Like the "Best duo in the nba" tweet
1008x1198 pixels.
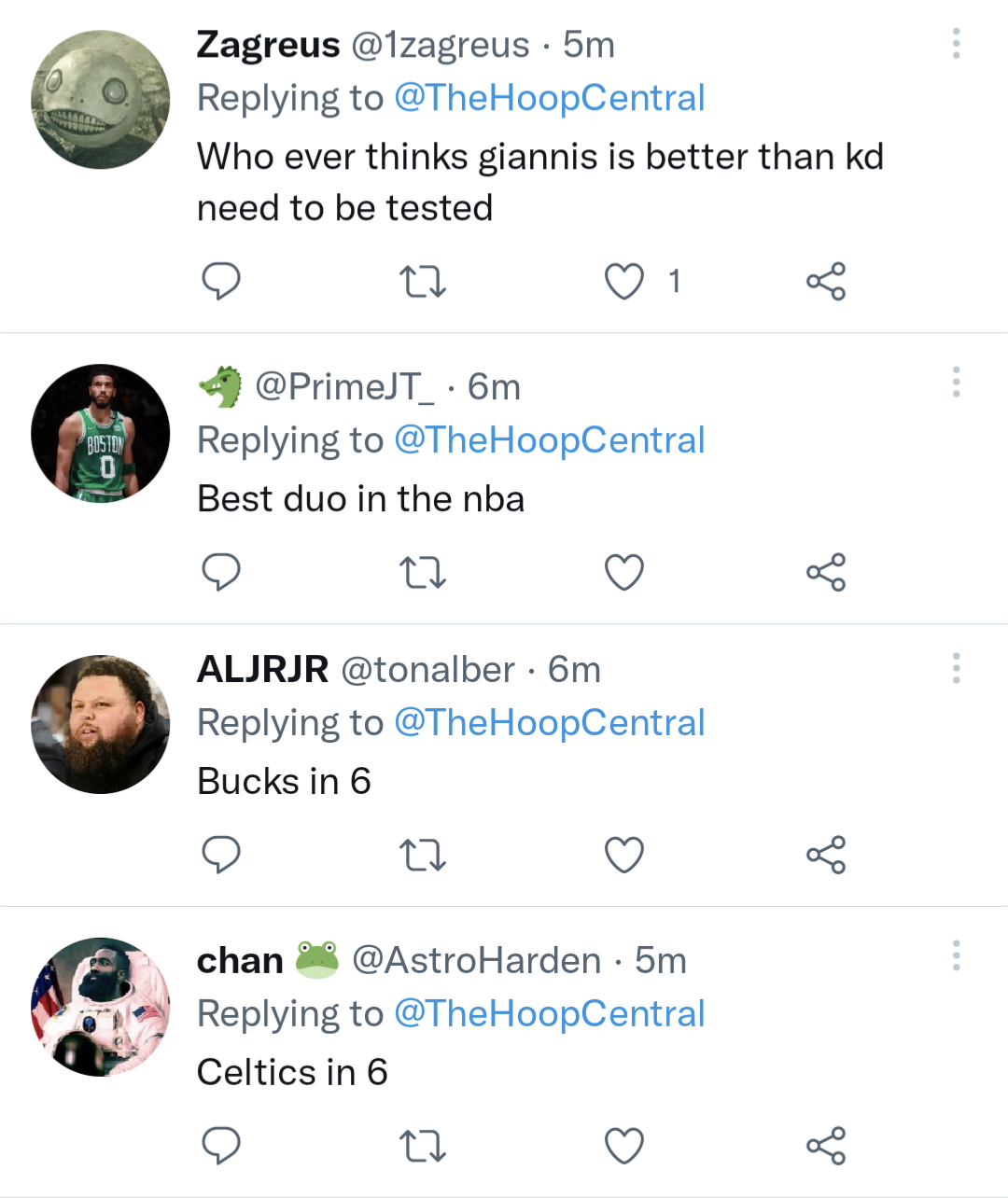(624, 572)
